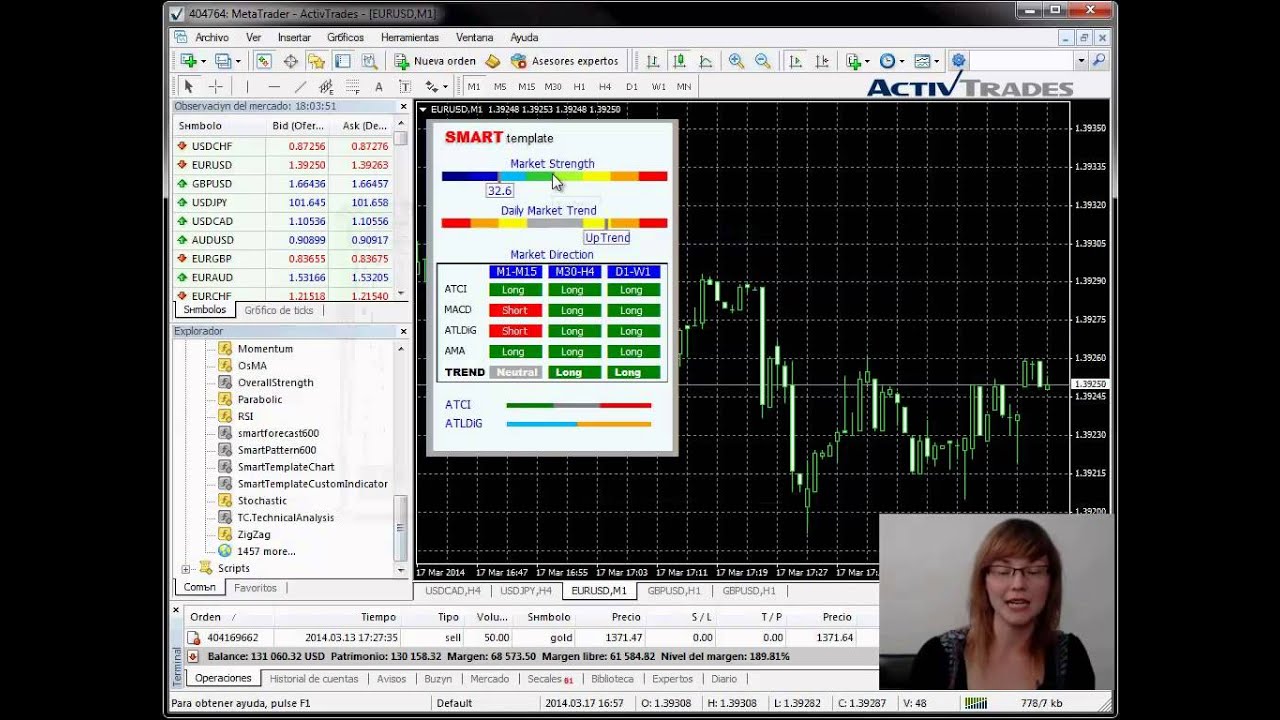Viewport: 1280px width, 720px height.
Task: Open the arrows symbols tool
Action: tap(431, 87)
